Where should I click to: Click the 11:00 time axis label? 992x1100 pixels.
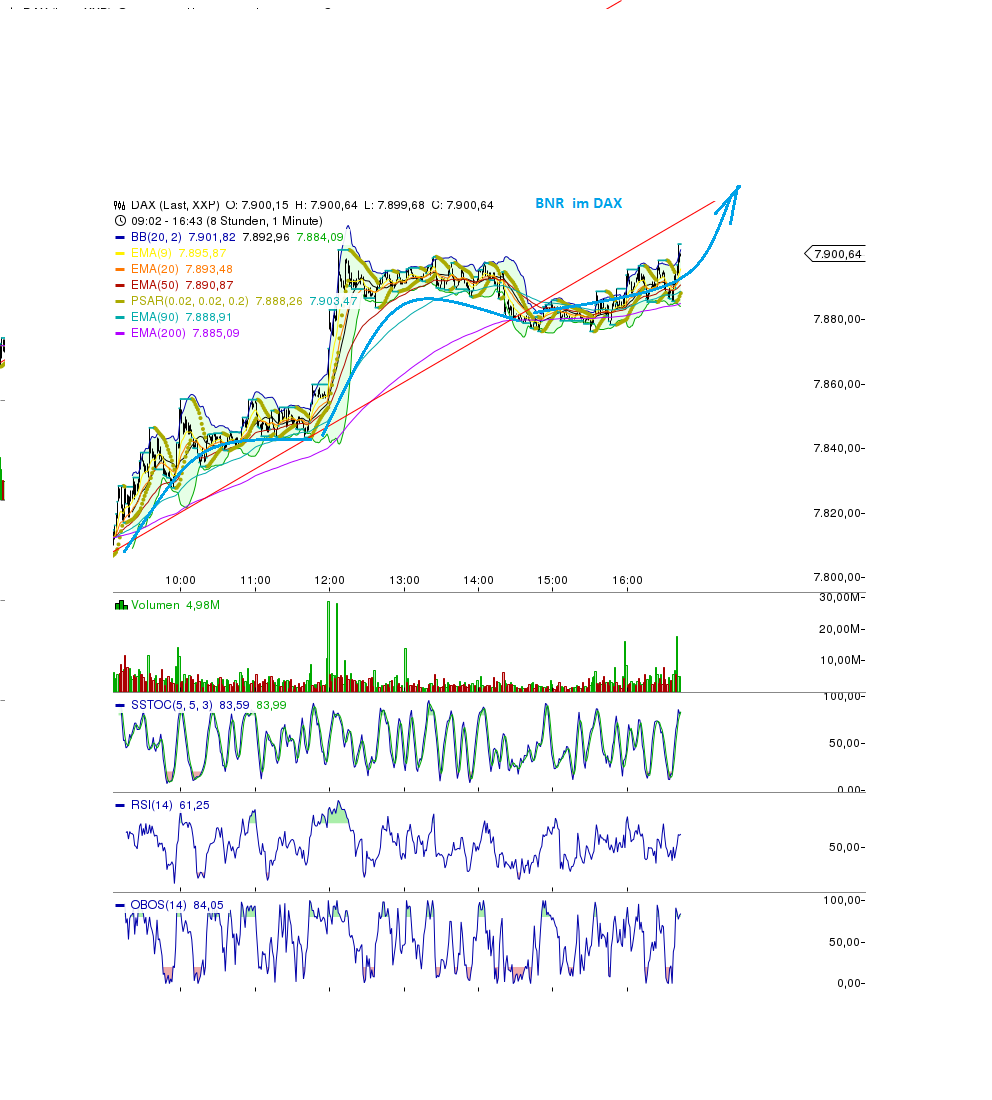point(255,581)
